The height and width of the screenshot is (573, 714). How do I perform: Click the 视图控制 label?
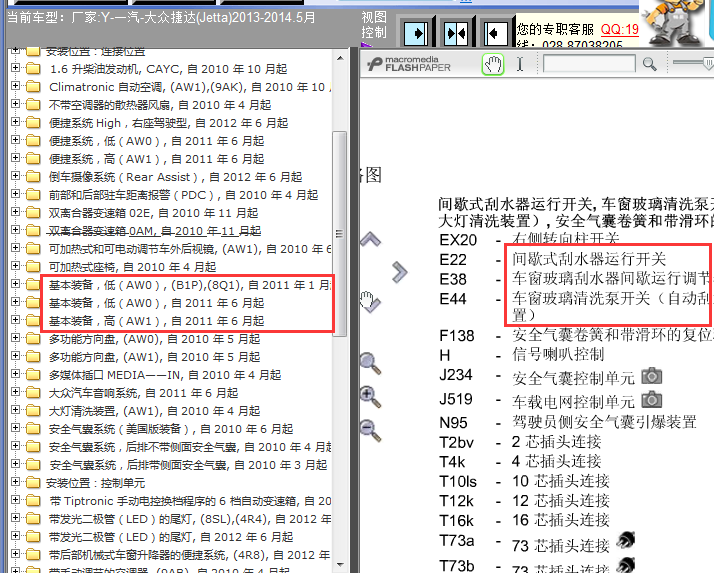point(374,25)
